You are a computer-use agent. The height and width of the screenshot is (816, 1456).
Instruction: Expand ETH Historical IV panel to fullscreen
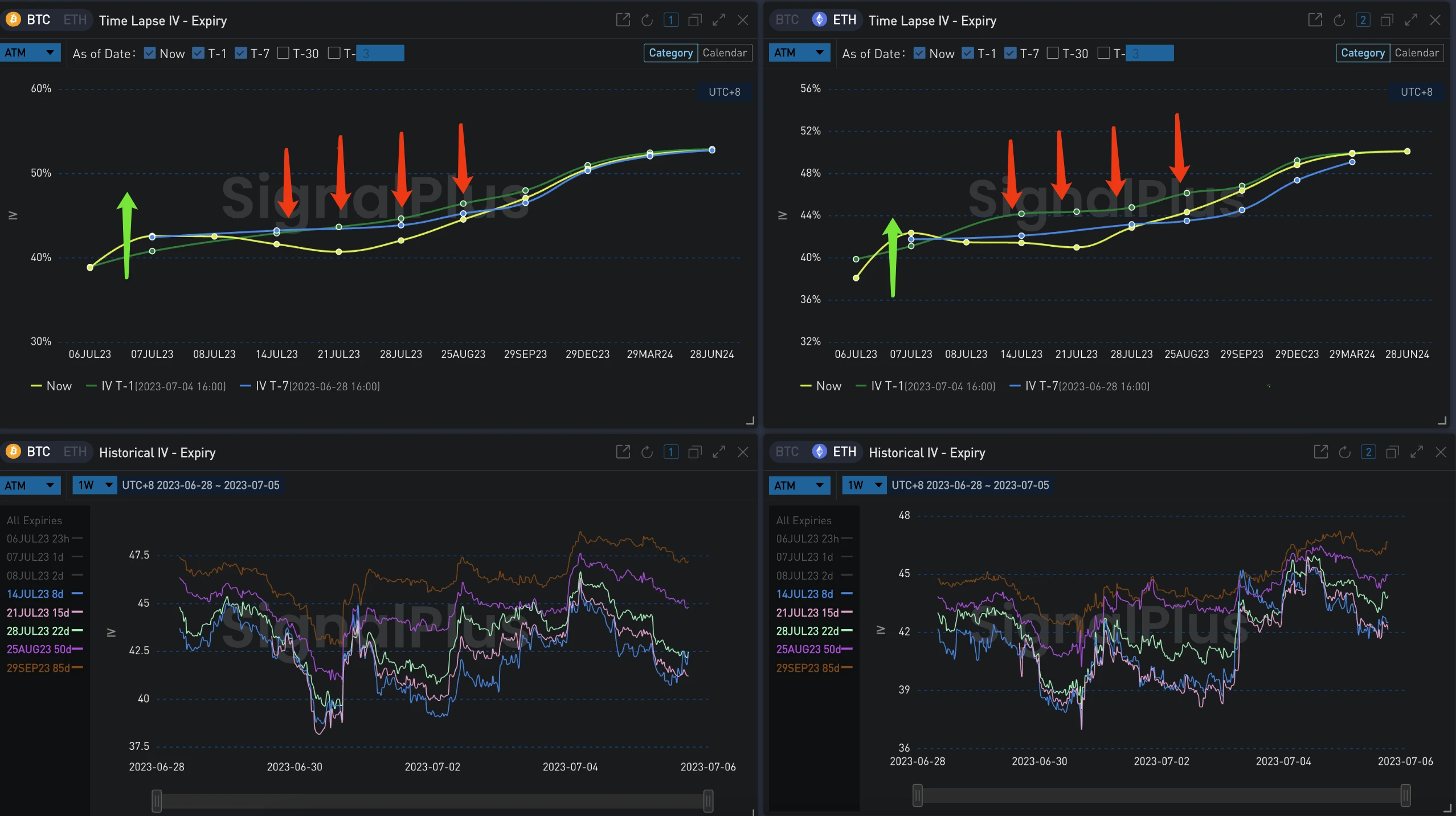[x=1416, y=452]
